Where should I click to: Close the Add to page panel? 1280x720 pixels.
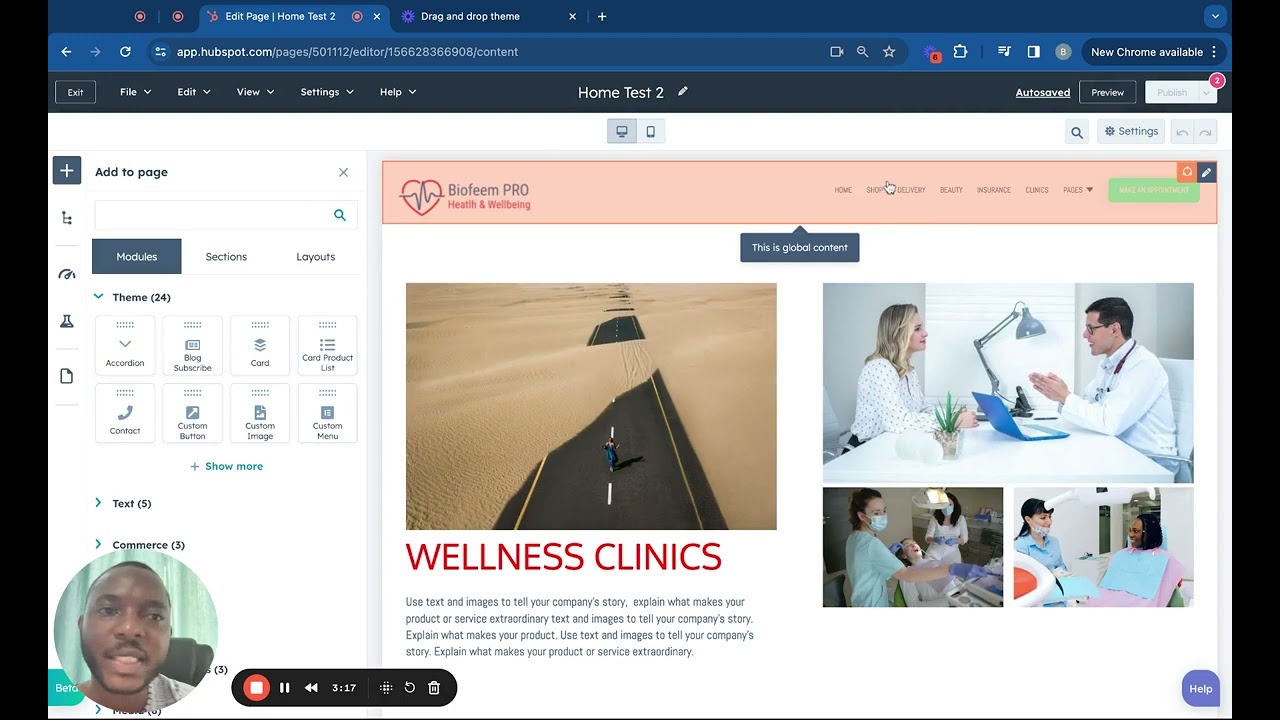click(x=343, y=172)
